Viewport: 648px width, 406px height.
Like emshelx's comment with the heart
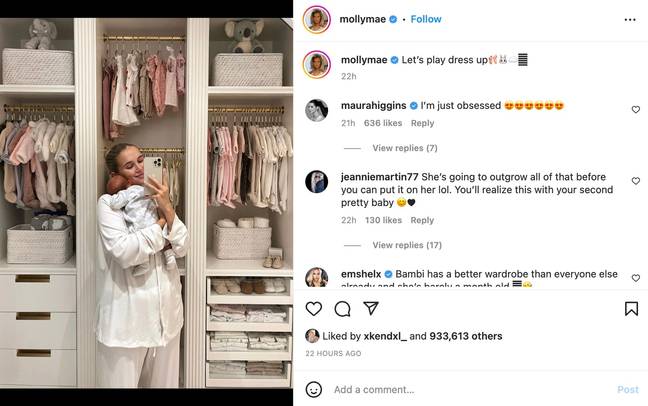[636, 278]
